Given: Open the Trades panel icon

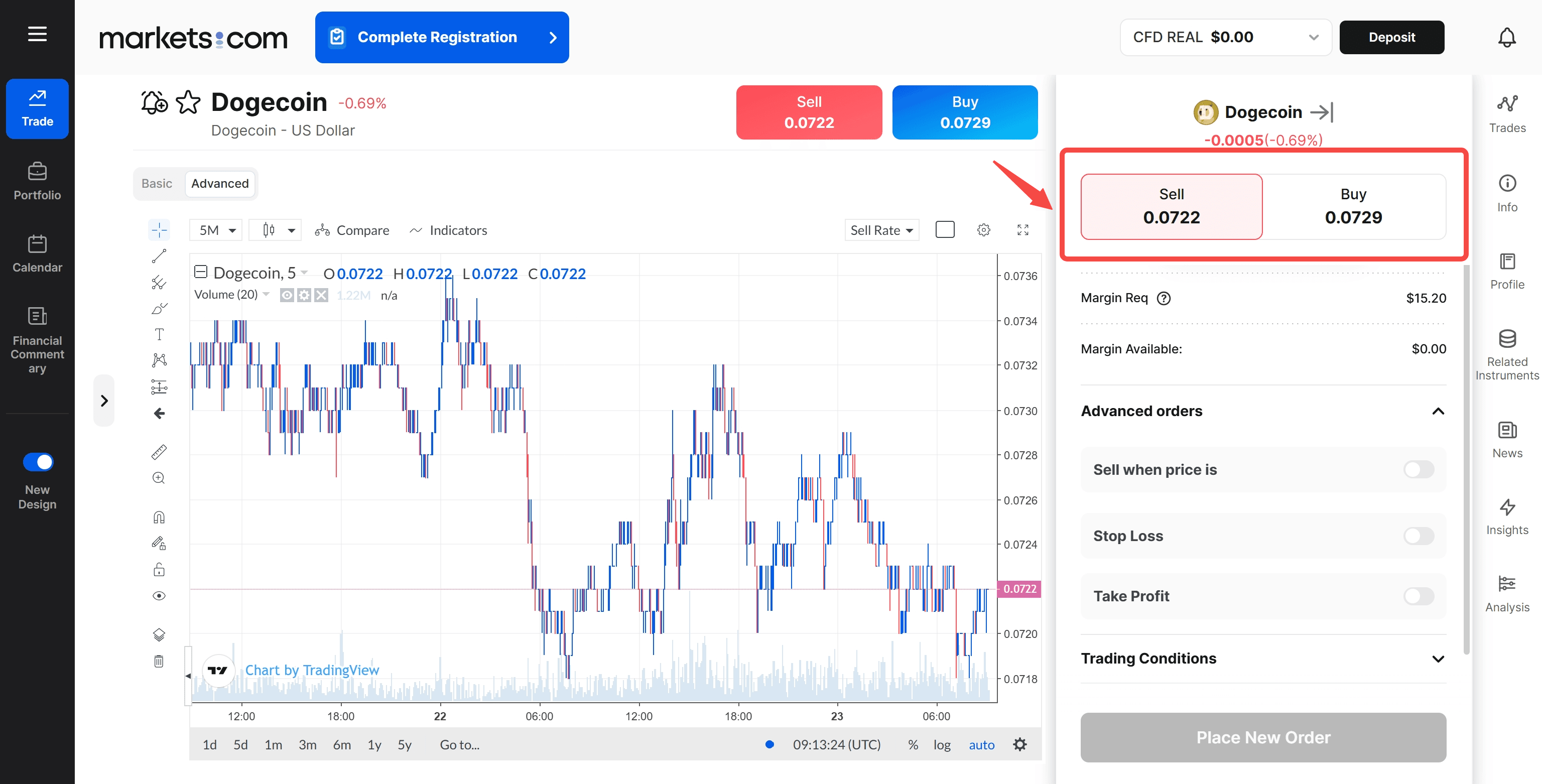Looking at the screenshot, I should [1507, 114].
